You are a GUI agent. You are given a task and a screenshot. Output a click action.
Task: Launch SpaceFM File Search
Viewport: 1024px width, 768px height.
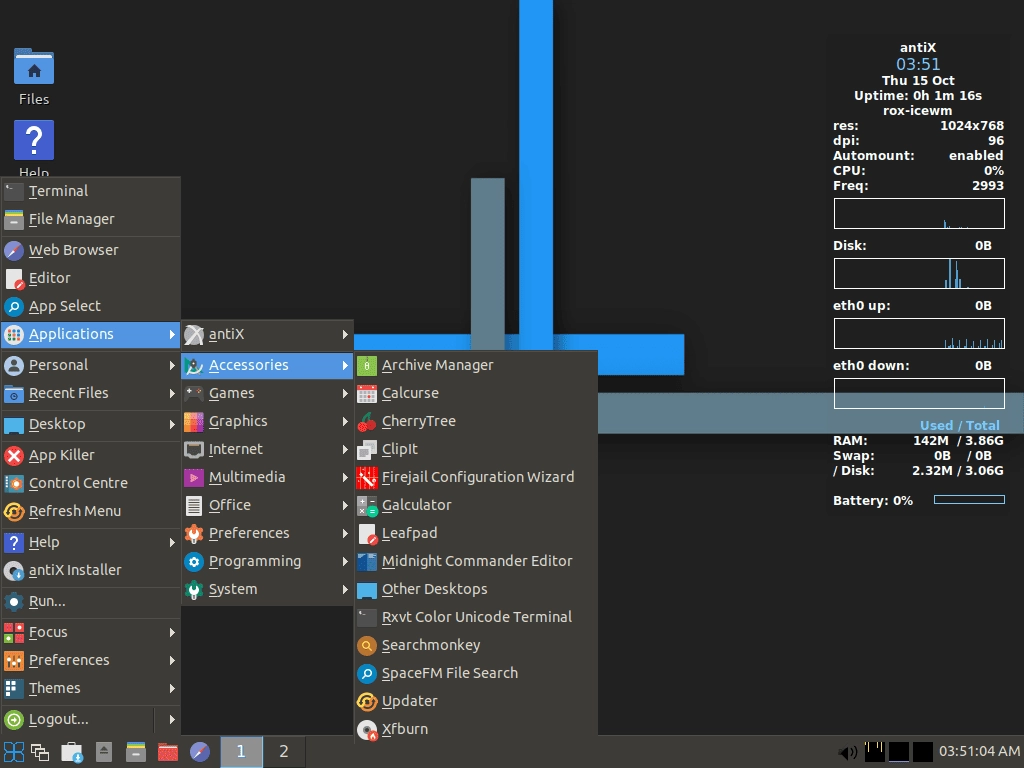point(475,674)
